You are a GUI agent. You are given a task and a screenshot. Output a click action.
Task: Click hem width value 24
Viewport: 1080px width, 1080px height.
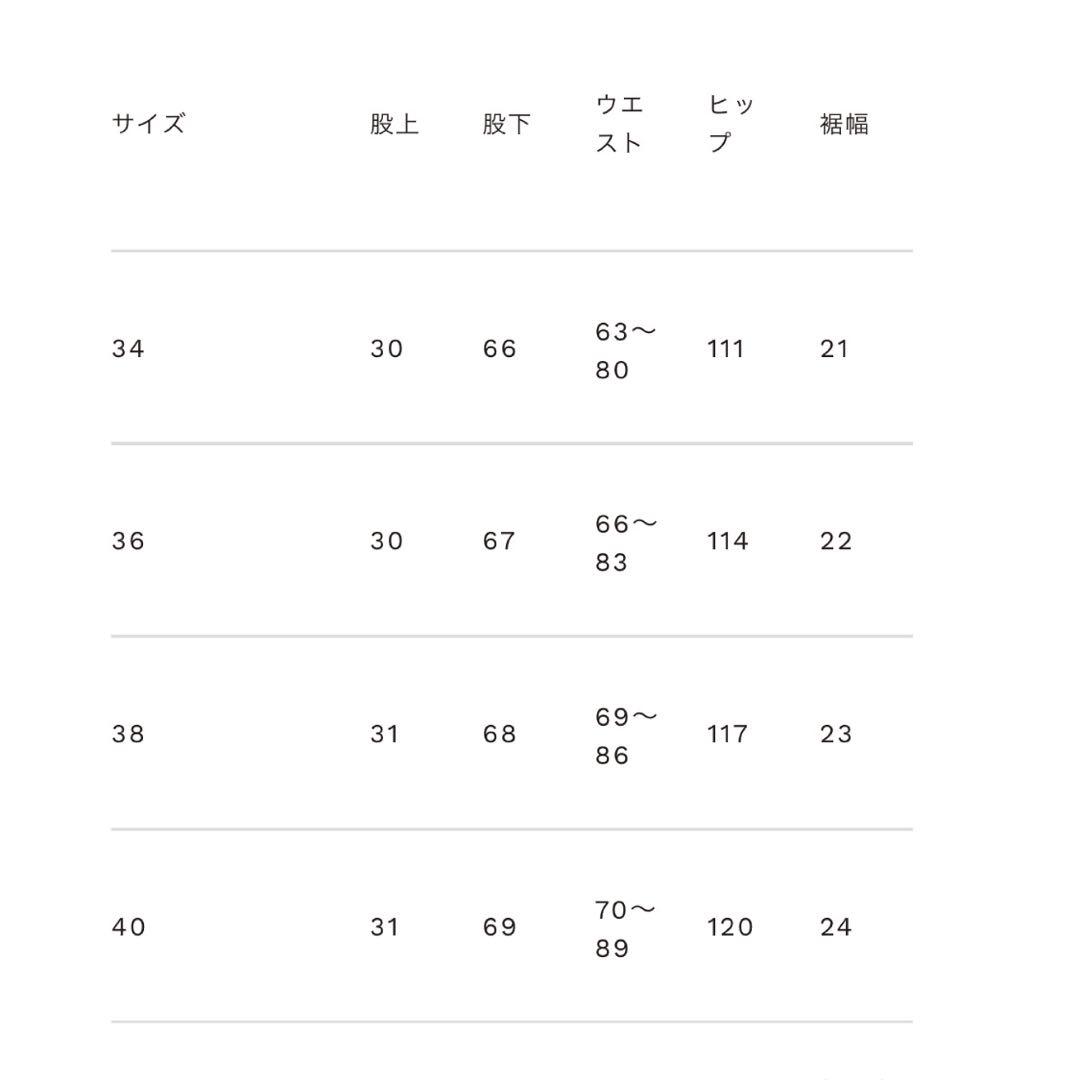click(x=836, y=927)
